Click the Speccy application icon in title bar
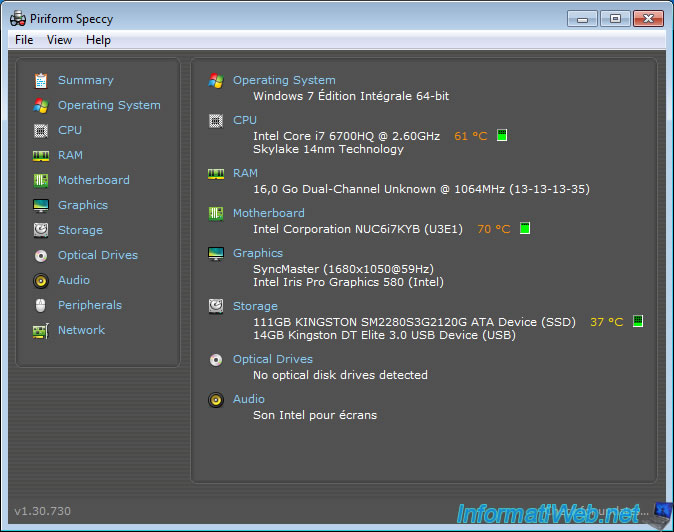 coord(18,19)
